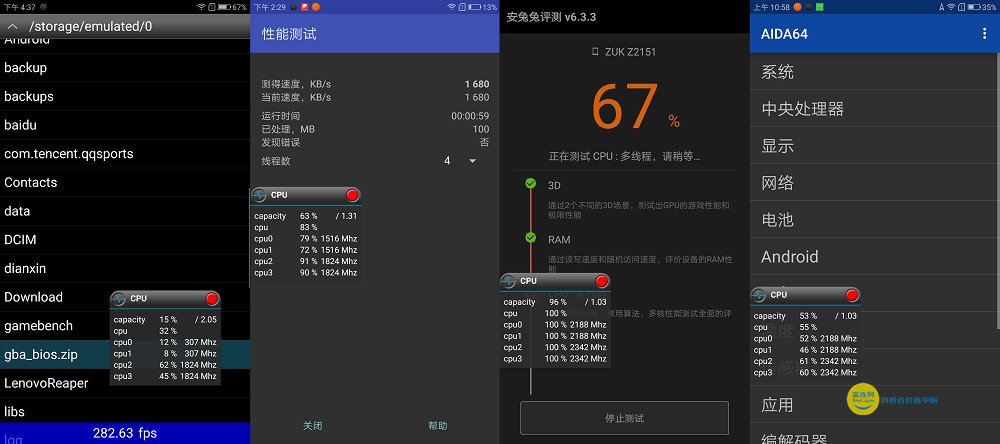
Task: Open the backups folder
Action: [125, 96]
